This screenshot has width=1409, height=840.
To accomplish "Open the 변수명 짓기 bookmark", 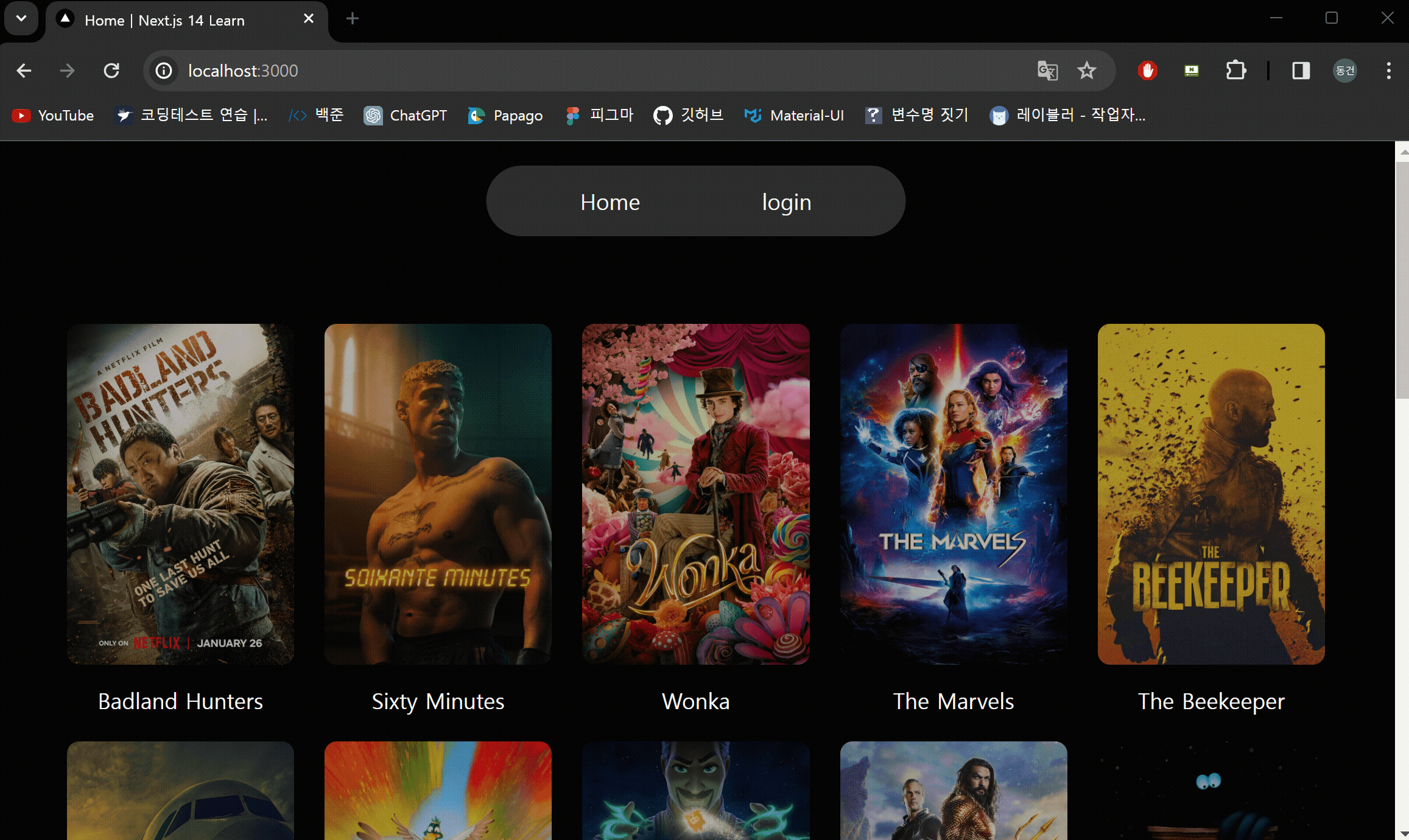I will pyautogui.click(x=917, y=115).
